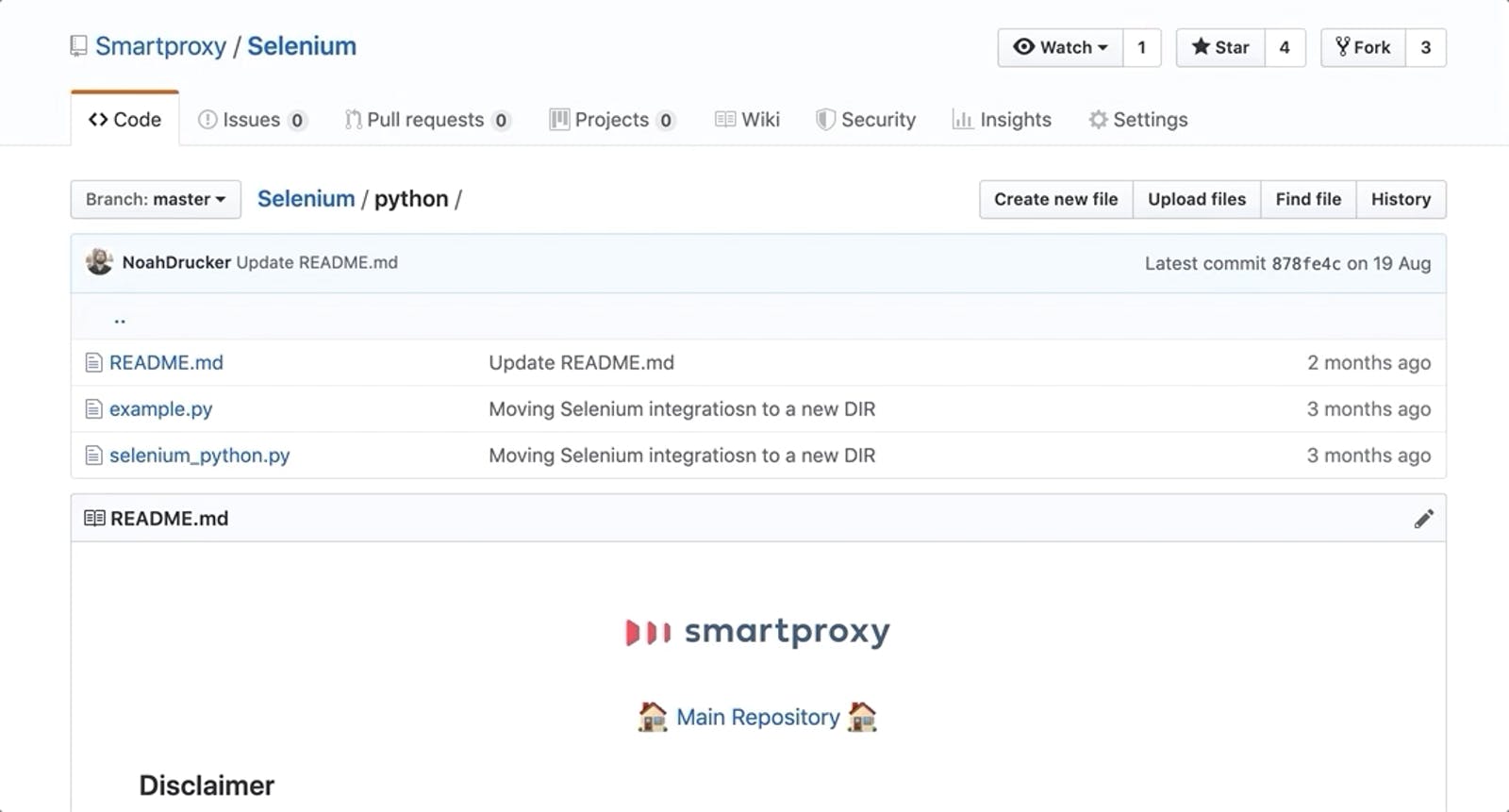Star the repository
Image resolution: width=1509 pixels, height=812 pixels.
tap(1220, 47)
